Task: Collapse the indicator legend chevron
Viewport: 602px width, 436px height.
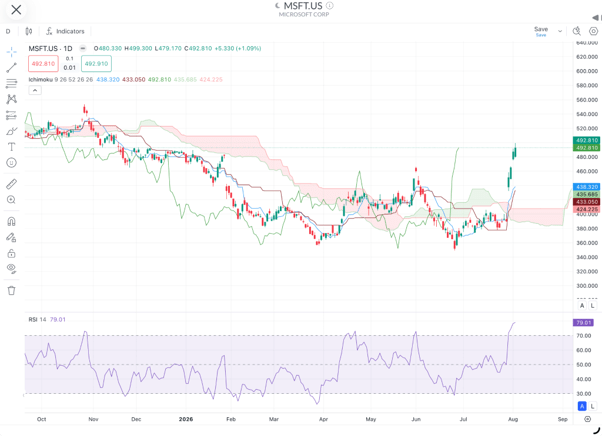Action: coord(35,90)
